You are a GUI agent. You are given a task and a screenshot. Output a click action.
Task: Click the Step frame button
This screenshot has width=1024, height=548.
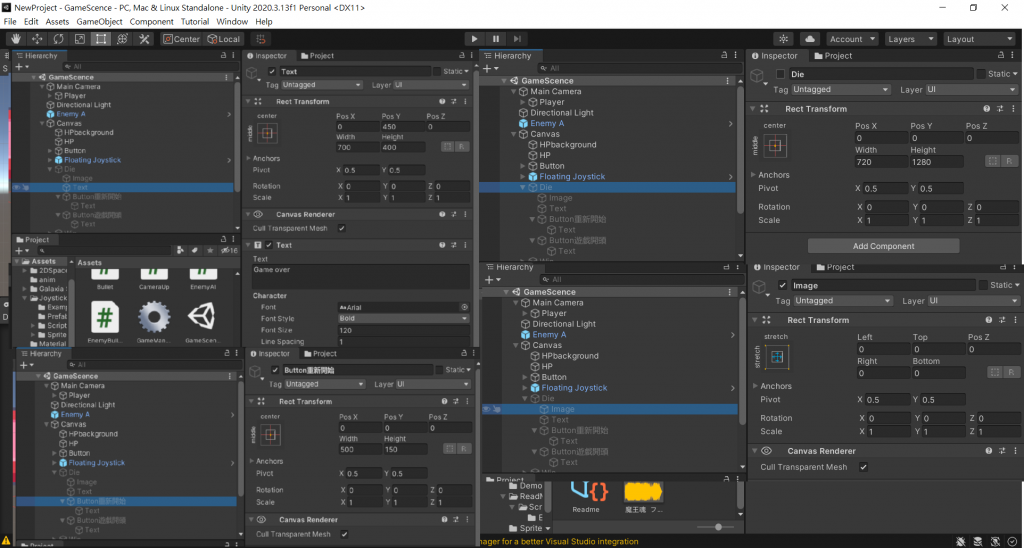click(517, 39)
